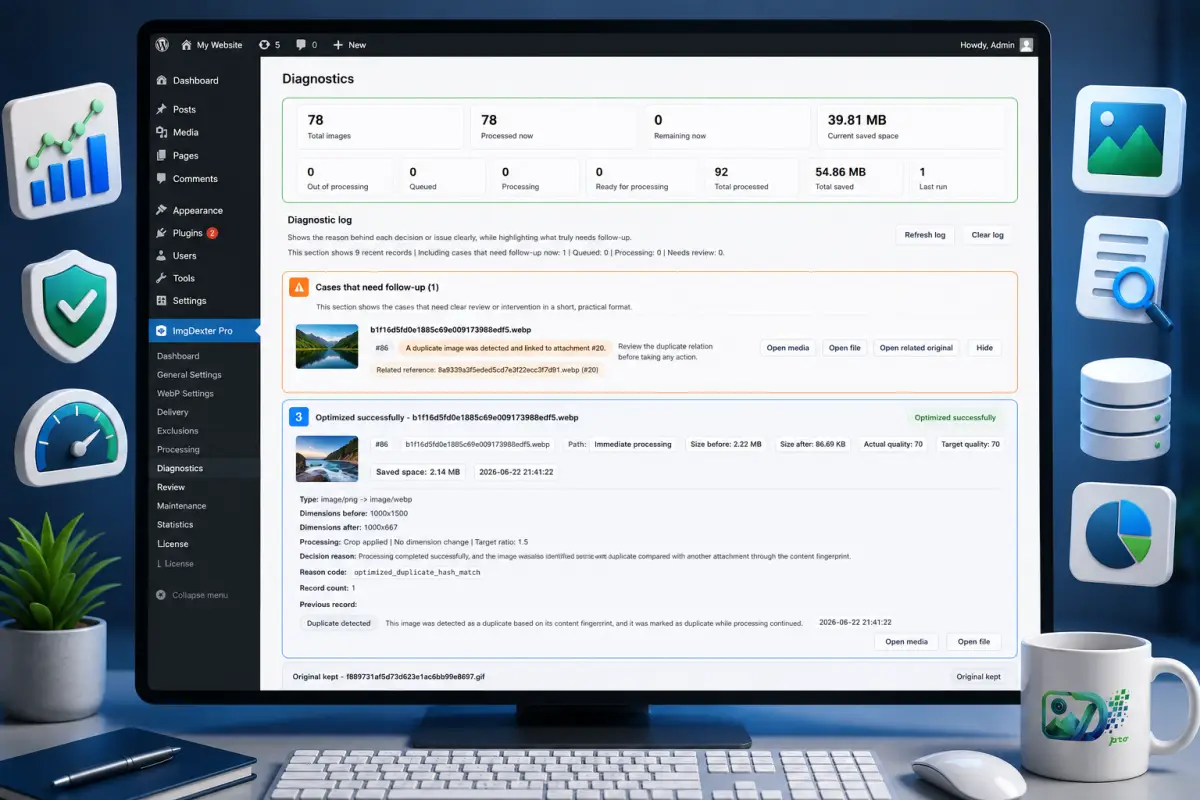
Task: Click the blue number 3 badge
Action: [x=298, y=416]
